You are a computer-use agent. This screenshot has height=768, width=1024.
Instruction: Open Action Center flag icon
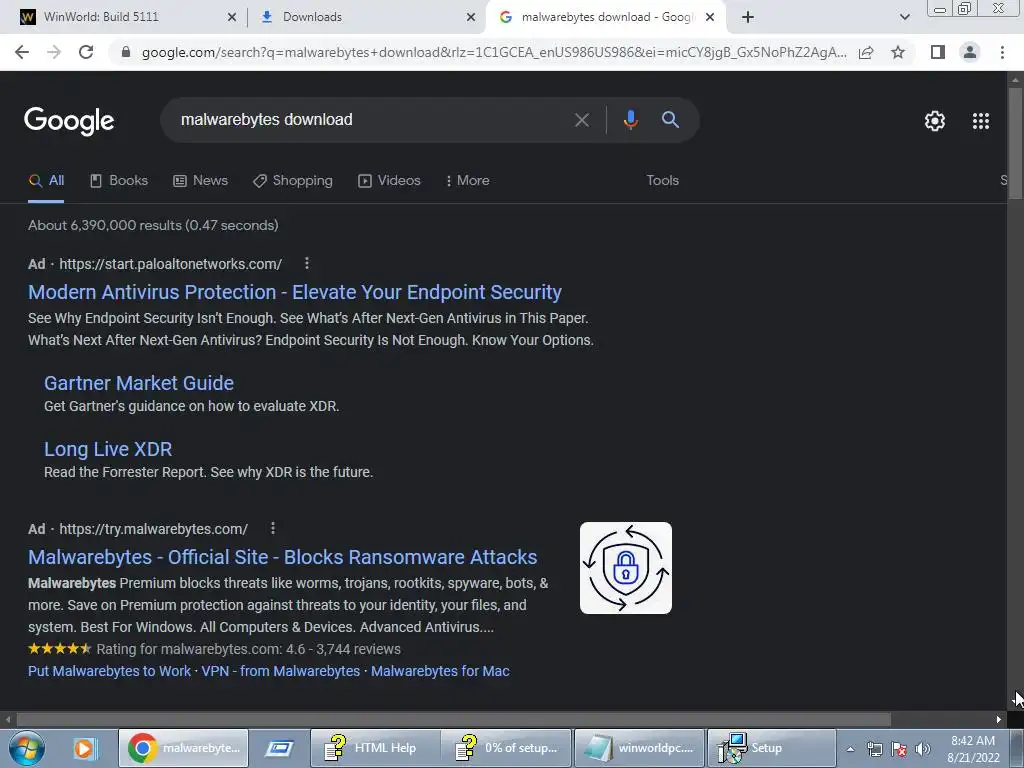pos(899,749)
